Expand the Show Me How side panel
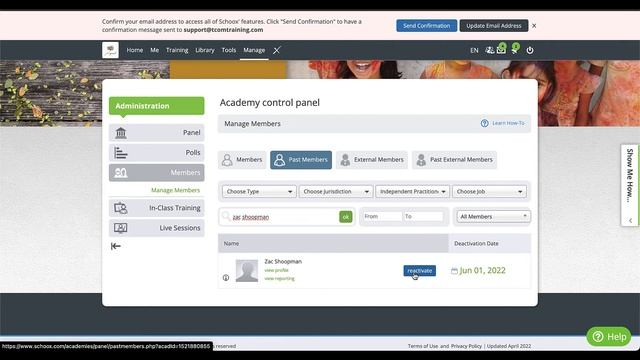This screenshot has height=360, width=640. 630,185
